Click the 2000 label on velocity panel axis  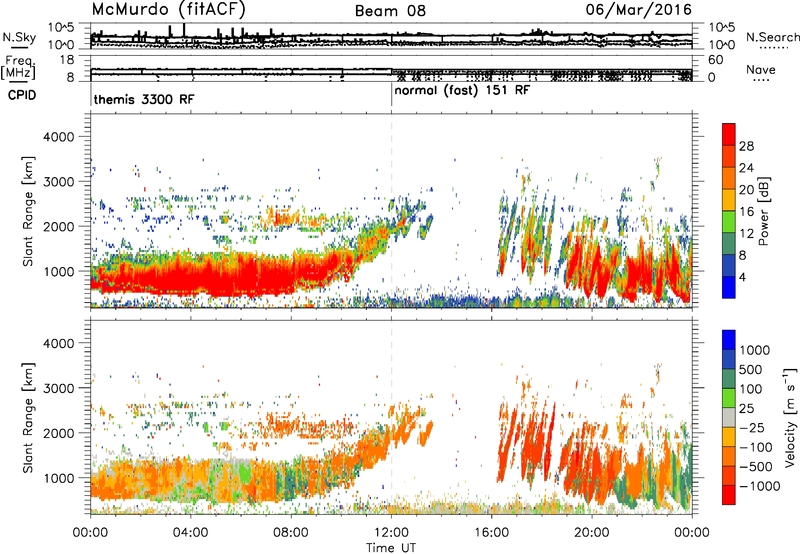pos(58,433)
